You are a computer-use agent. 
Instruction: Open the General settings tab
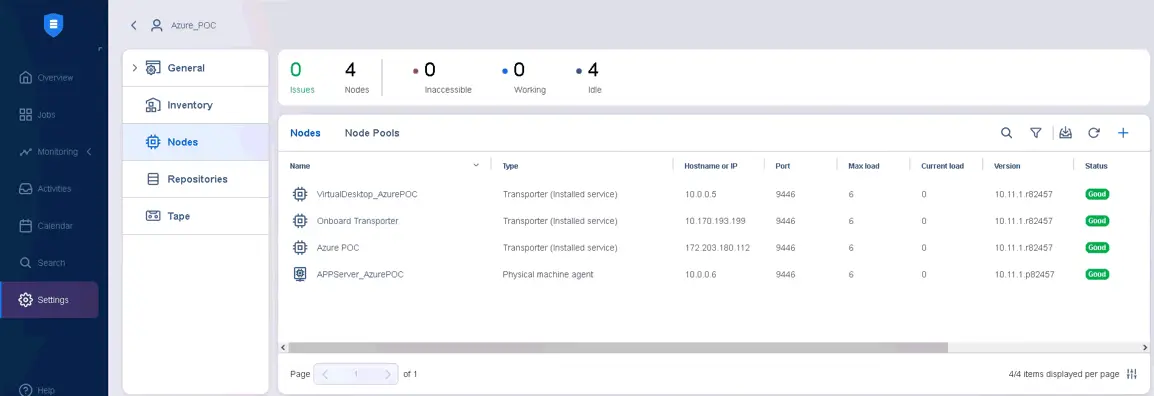click(x=195, y=68)
